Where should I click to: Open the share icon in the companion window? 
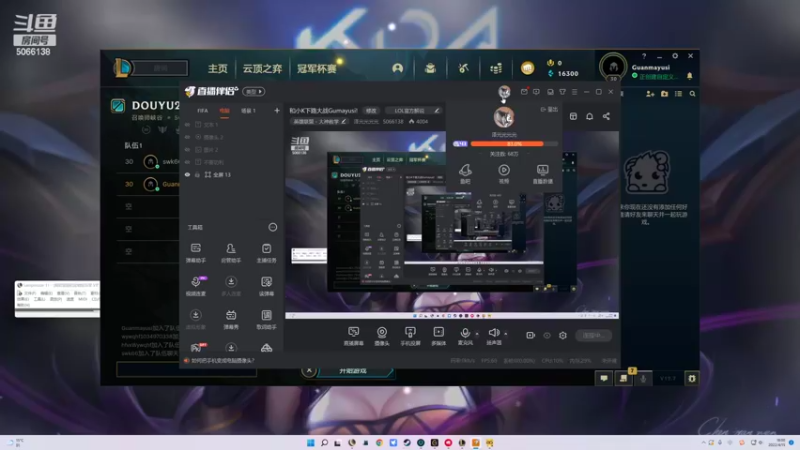[x=606, y=116]
